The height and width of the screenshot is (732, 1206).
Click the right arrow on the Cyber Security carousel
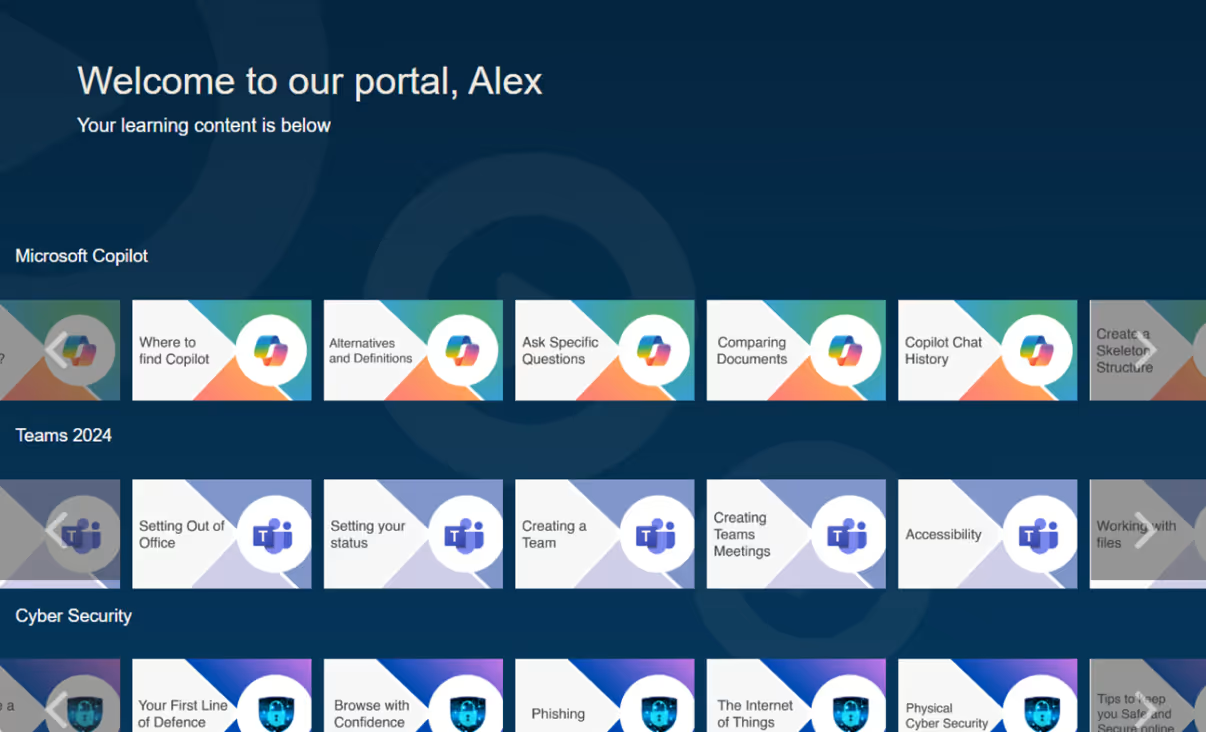1146,710
